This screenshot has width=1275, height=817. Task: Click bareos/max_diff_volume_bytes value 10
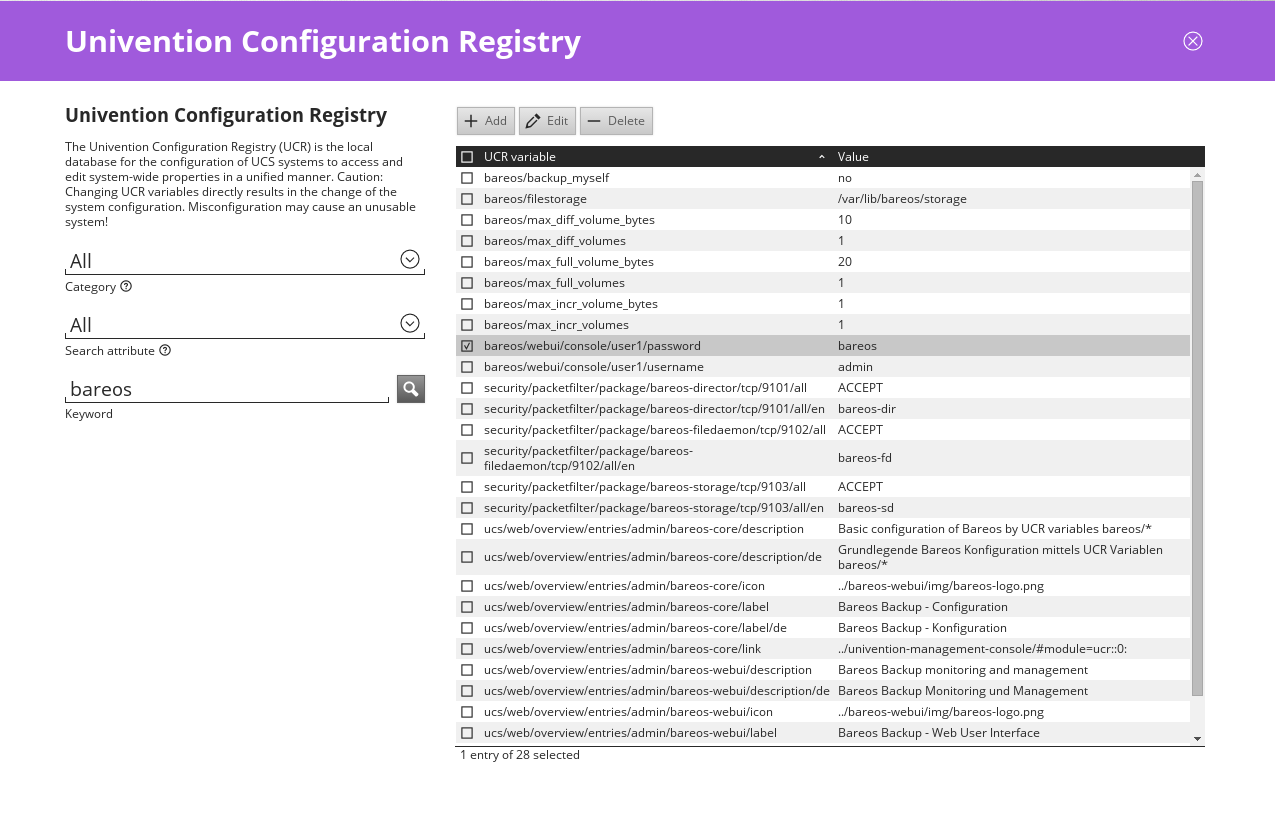tap(845, 220)
